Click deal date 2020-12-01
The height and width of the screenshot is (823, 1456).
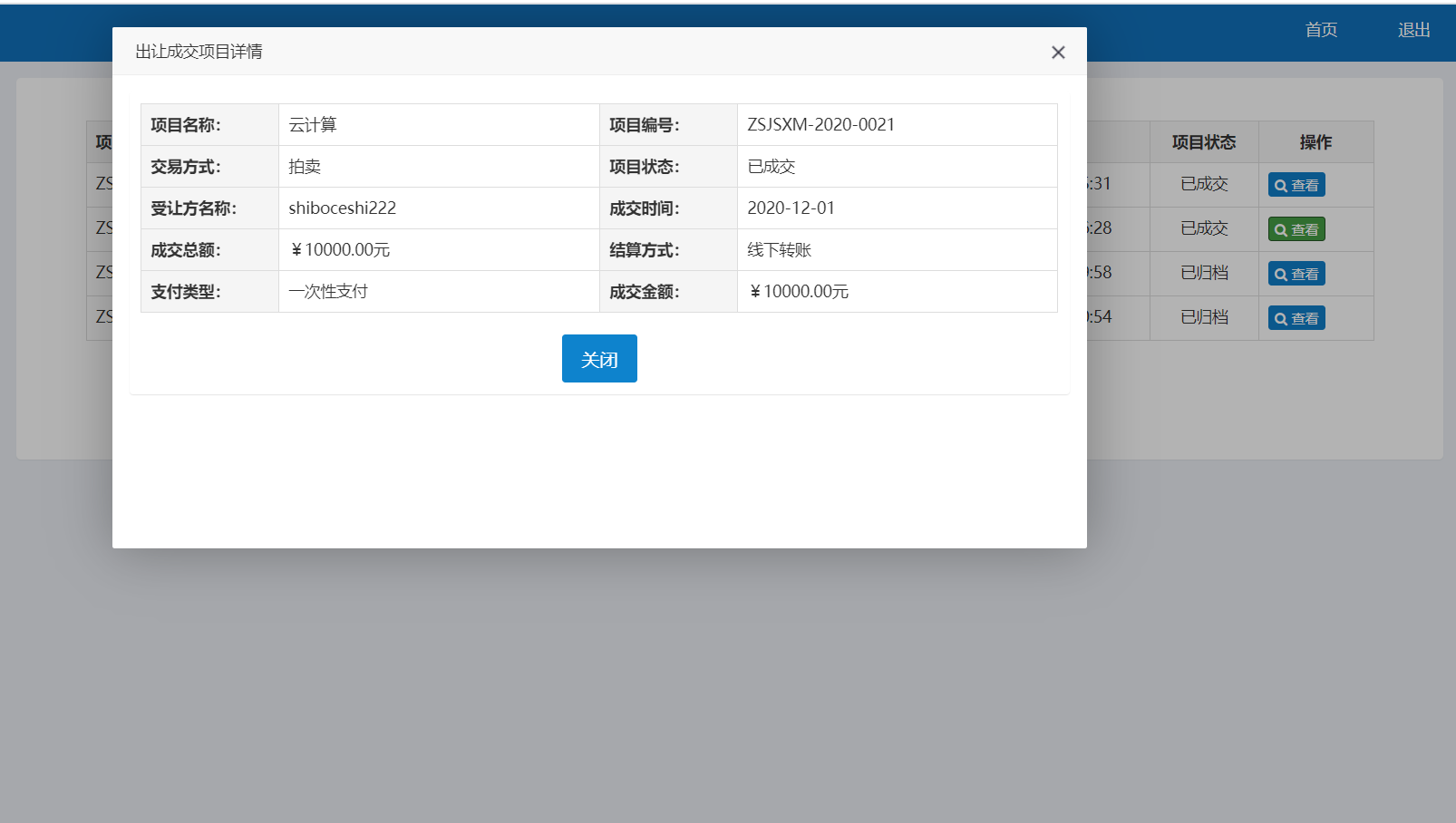click(791, 208)
